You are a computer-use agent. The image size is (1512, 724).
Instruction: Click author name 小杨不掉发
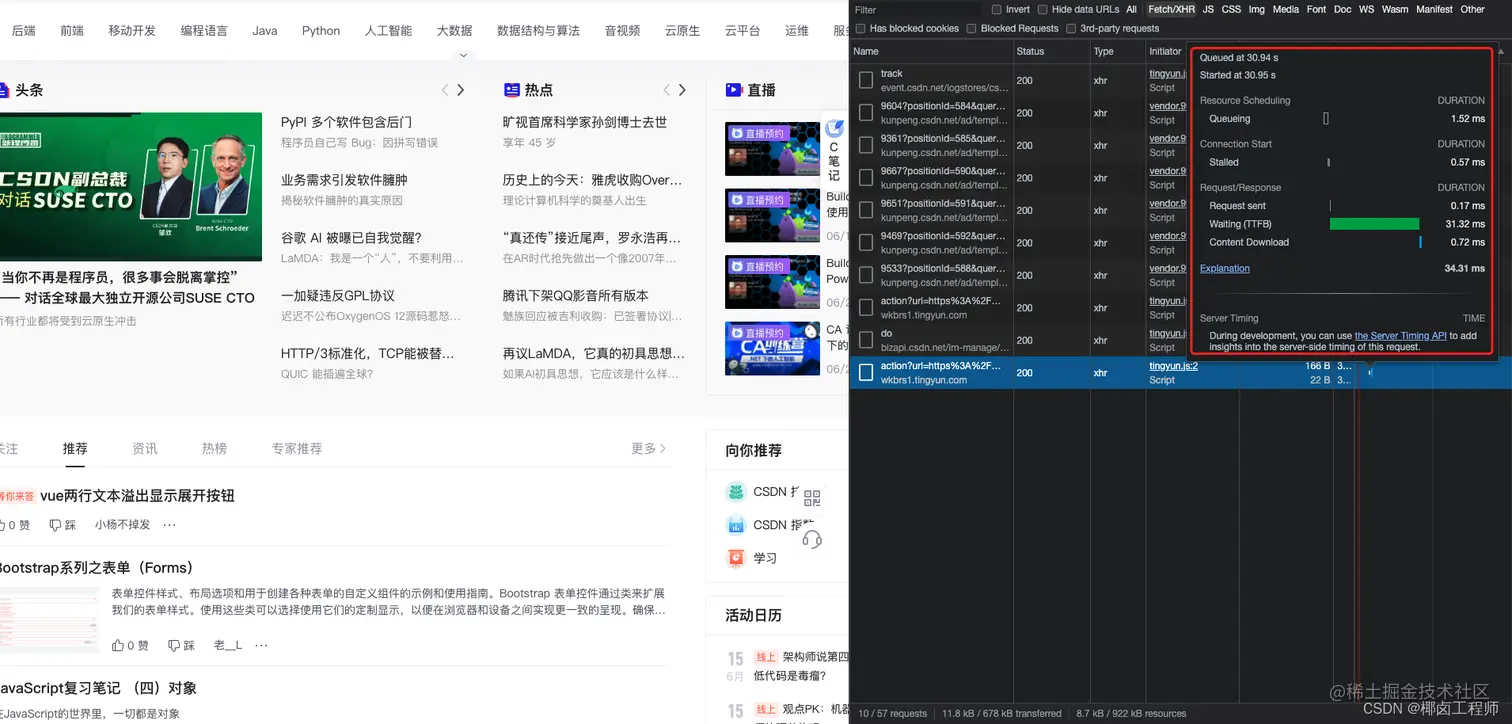tap(122, 525)
